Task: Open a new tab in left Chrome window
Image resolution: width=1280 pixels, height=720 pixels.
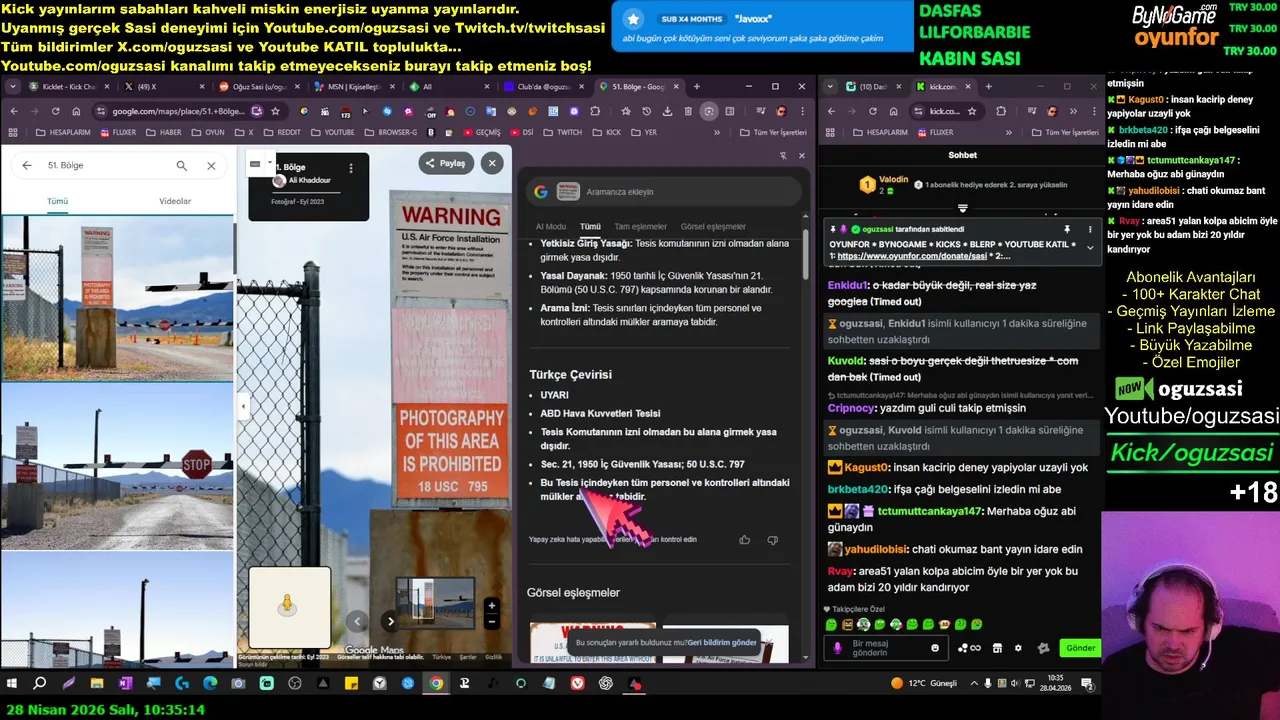Action: pyautogui.click(x=697, y=87)
